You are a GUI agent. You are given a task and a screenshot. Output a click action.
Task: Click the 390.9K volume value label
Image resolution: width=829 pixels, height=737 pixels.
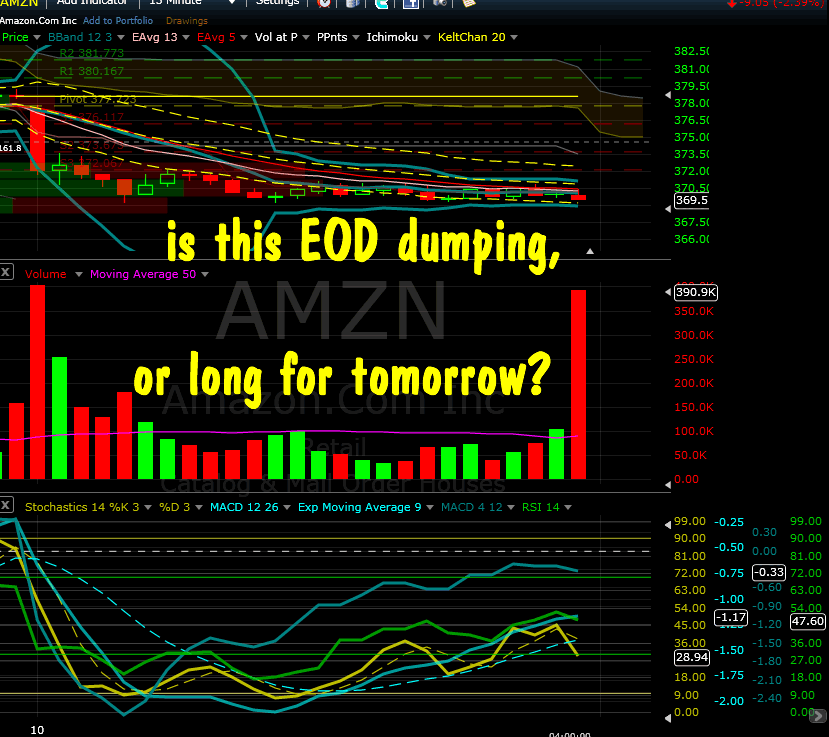[696, 292]
